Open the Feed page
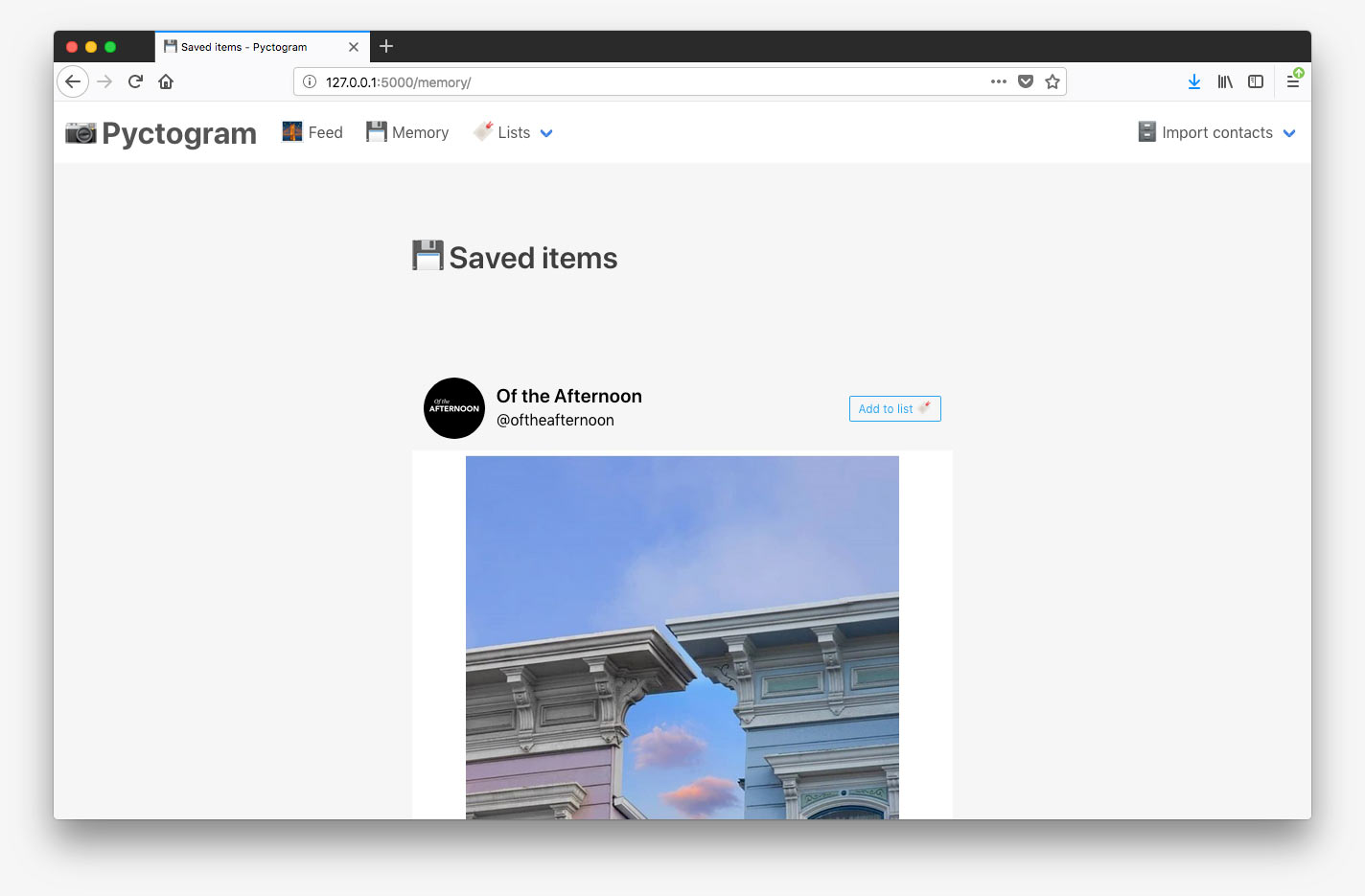 tap(312, 133)
